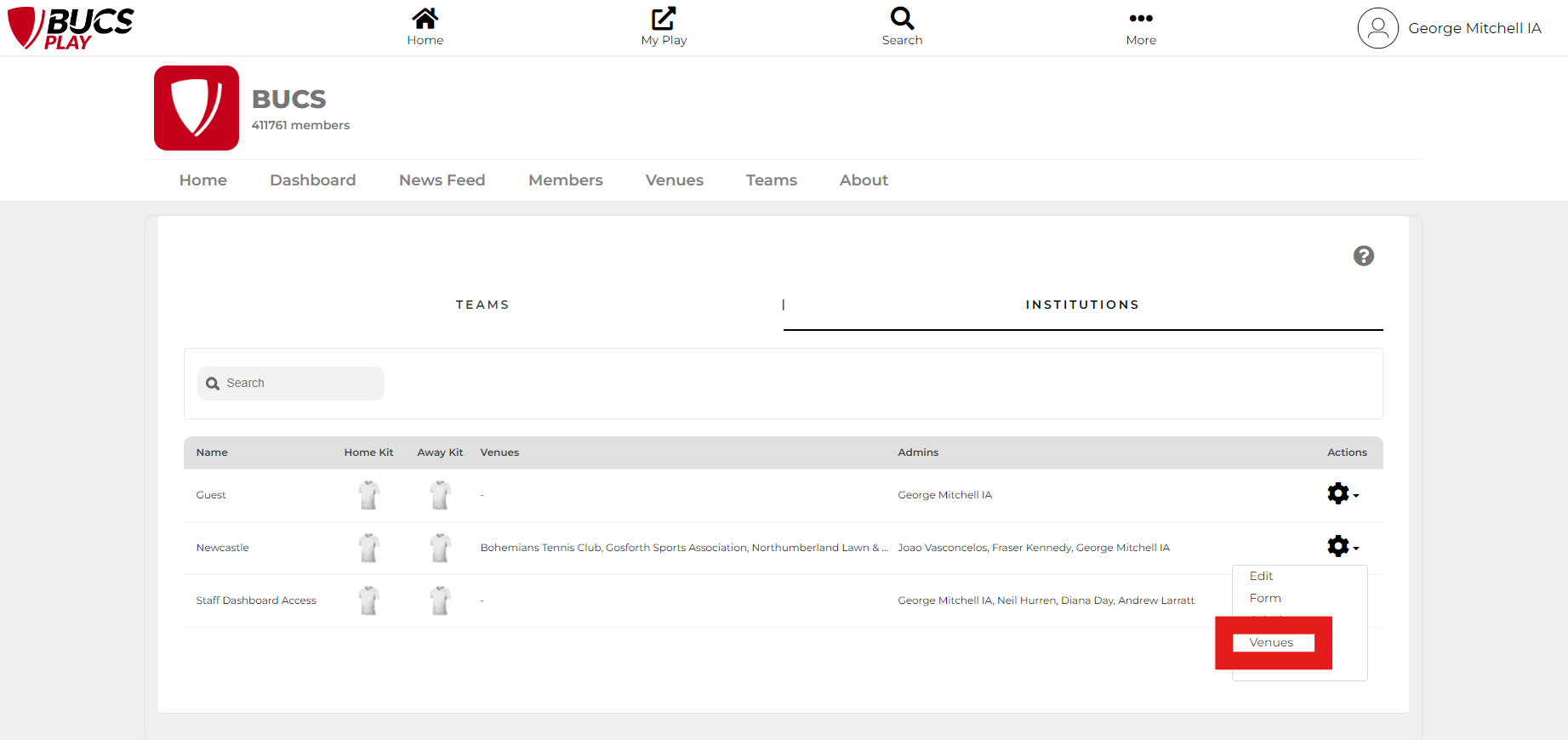Click the Guest row admin George Mitchell IA
The height and width of the screenshot is (740, 1568).
click(x=944, y=495)
